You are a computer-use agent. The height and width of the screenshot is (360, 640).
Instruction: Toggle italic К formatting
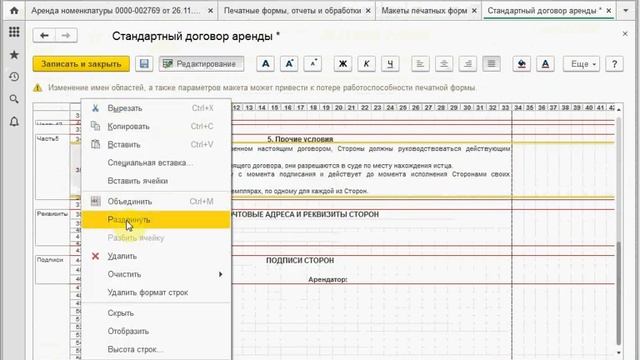(x=367, y=64)
